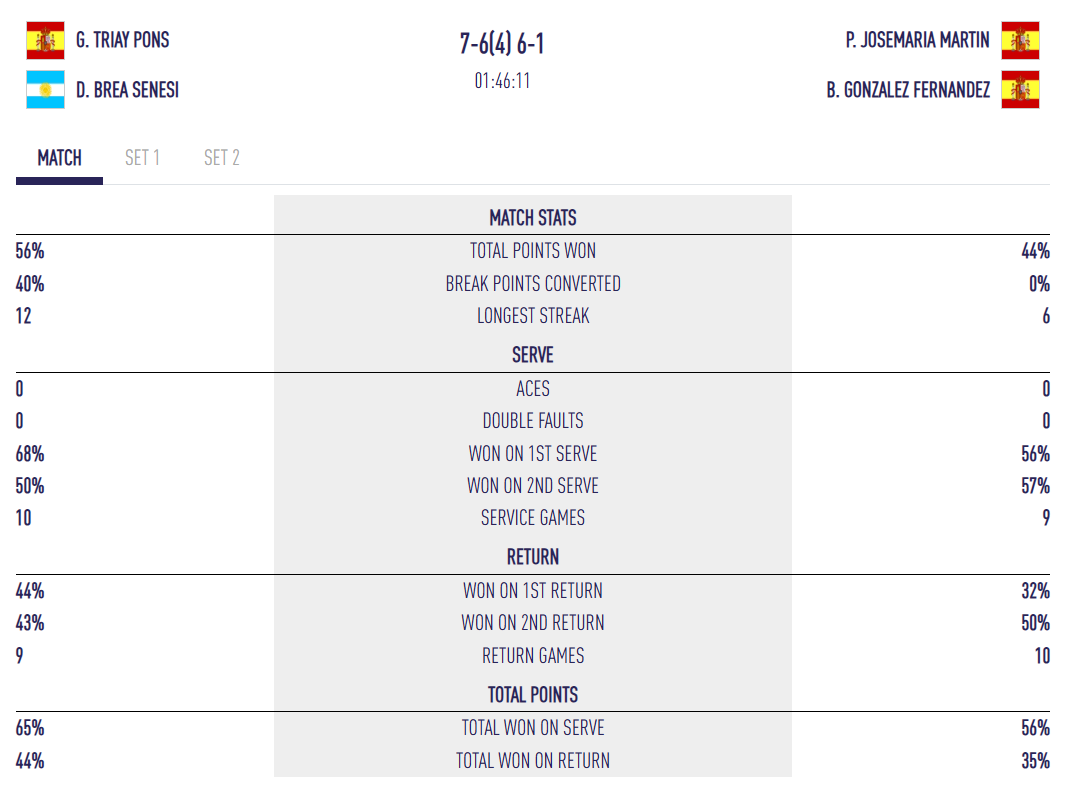Click the LONGEST STREAK stat label
Image resolution: width=1068 pixels, height=793 pixels.
(532, 316)
